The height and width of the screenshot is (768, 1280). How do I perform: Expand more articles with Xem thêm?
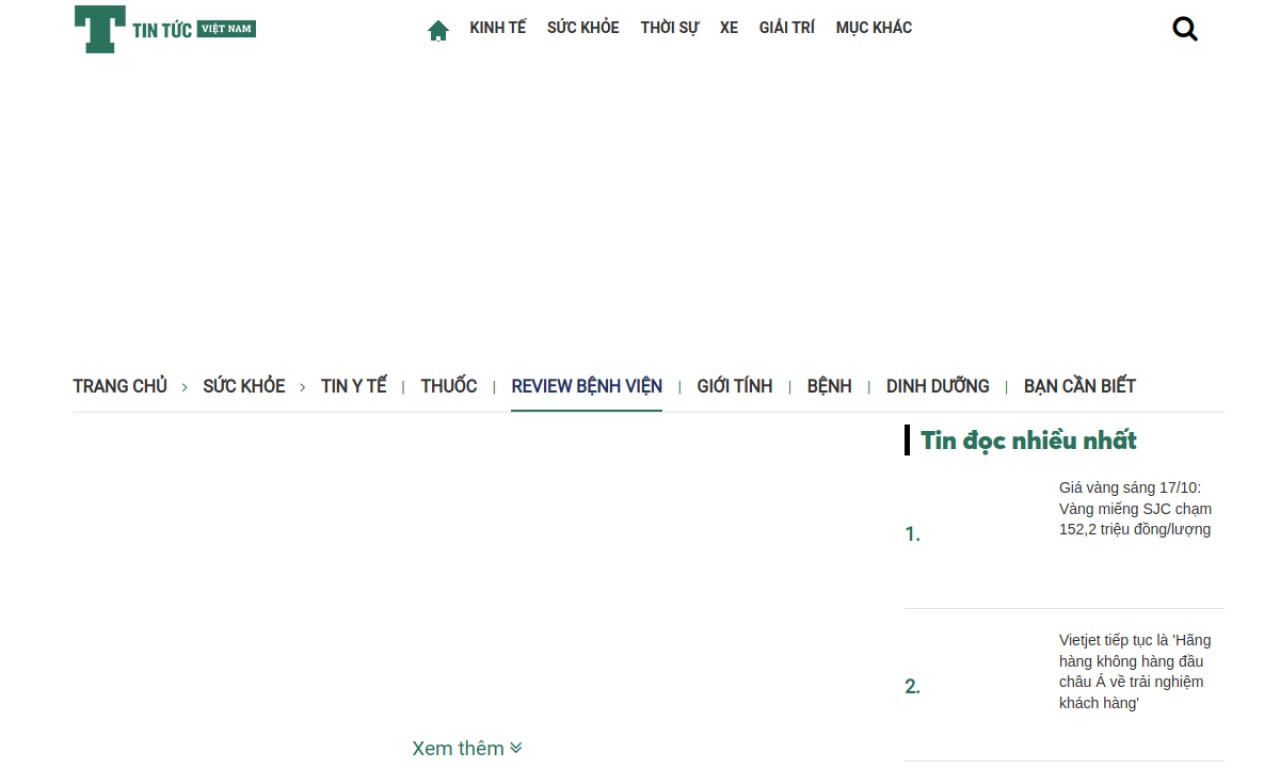click(x=467, y=748)
